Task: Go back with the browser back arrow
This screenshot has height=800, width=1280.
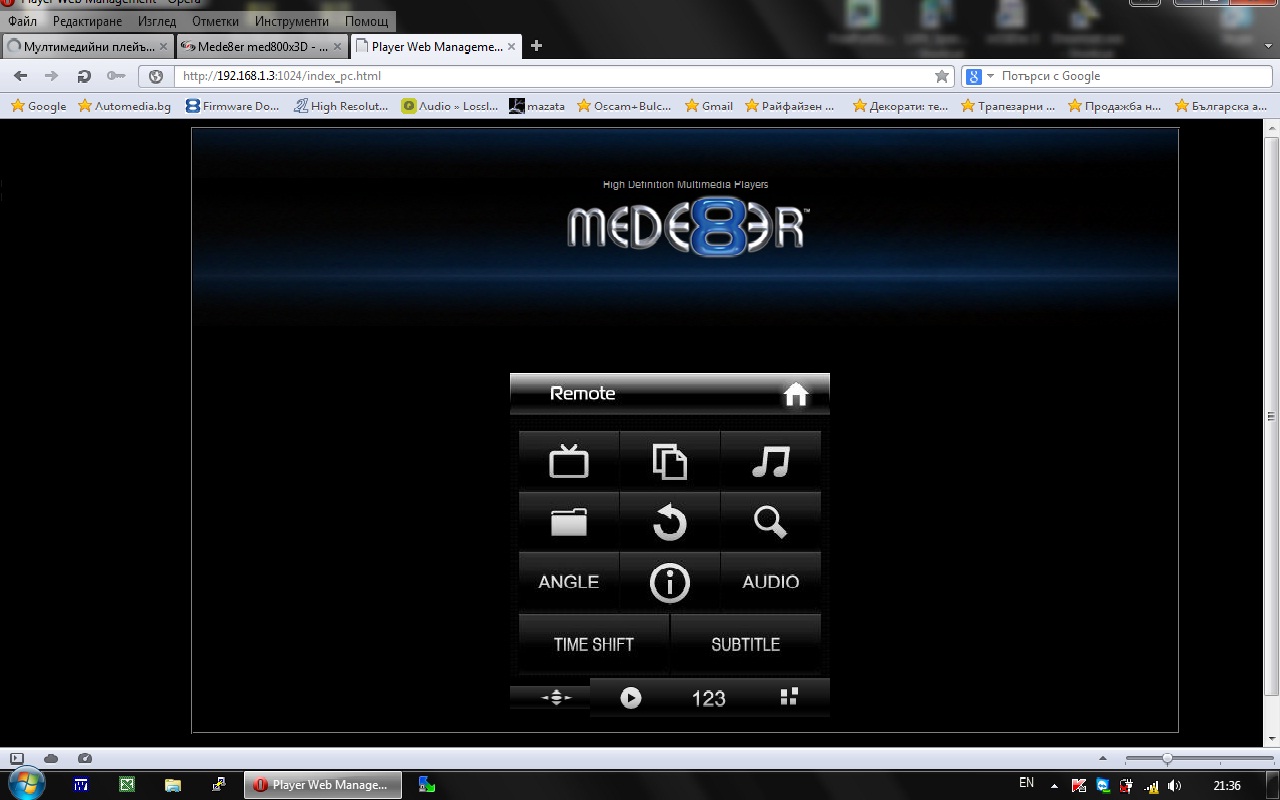Action: click(20, 76)
